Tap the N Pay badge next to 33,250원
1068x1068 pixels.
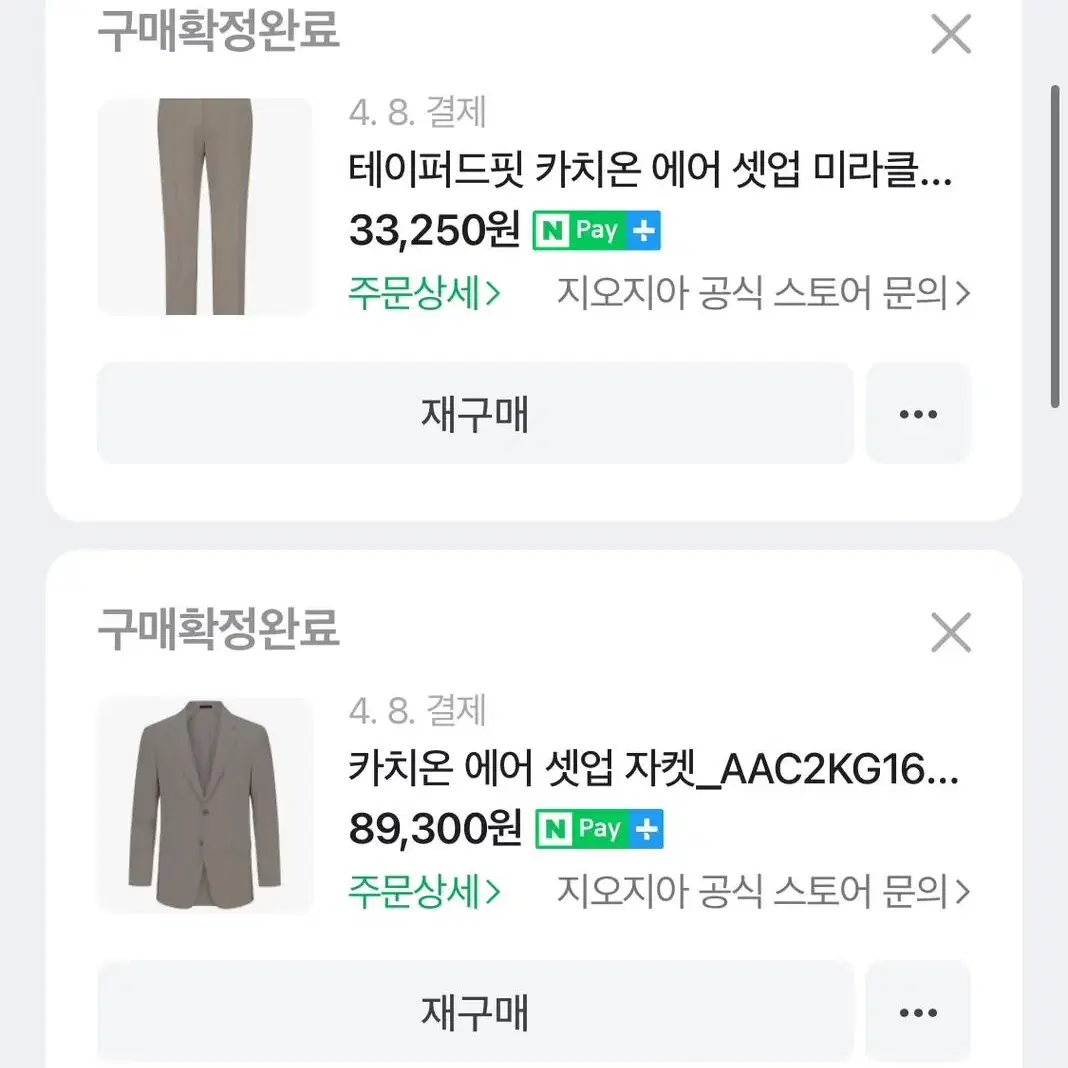pos(597,231)
